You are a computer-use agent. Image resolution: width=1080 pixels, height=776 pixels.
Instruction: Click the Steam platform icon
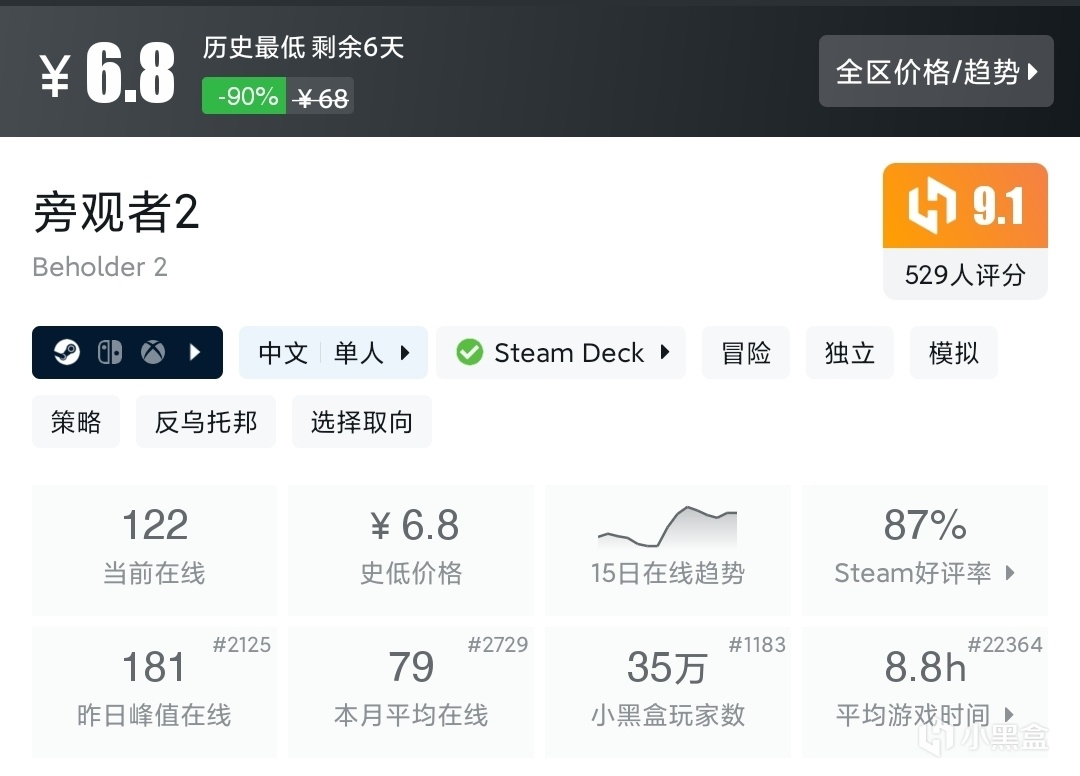67,352
